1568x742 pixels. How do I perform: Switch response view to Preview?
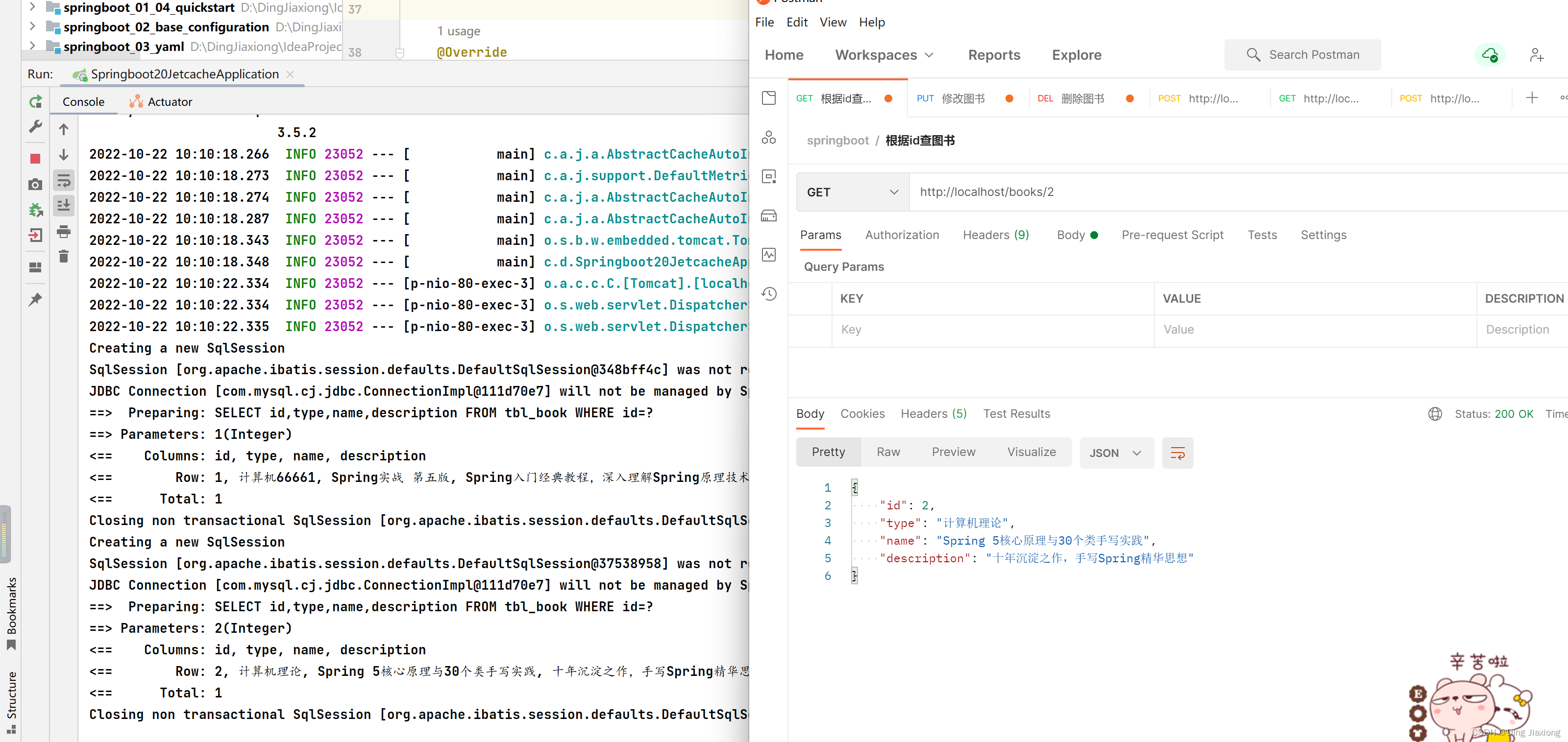tap(953, 453)
